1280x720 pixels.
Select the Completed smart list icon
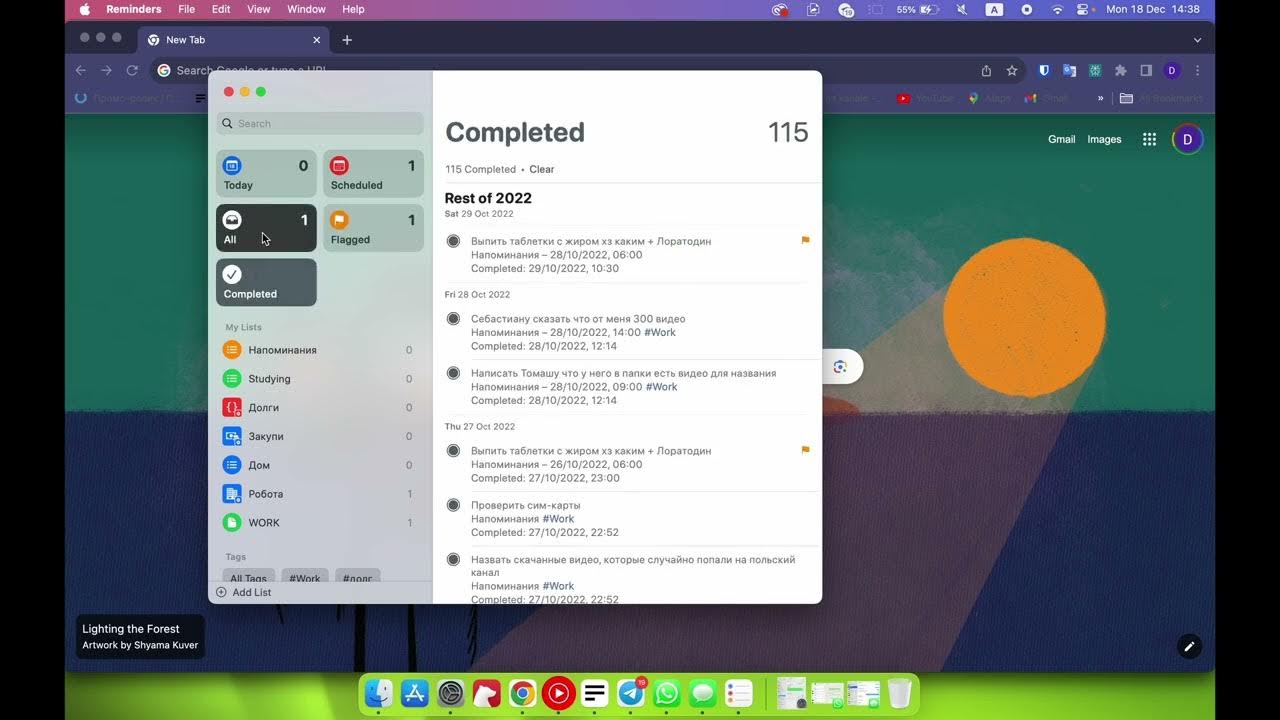pos(233,273)
